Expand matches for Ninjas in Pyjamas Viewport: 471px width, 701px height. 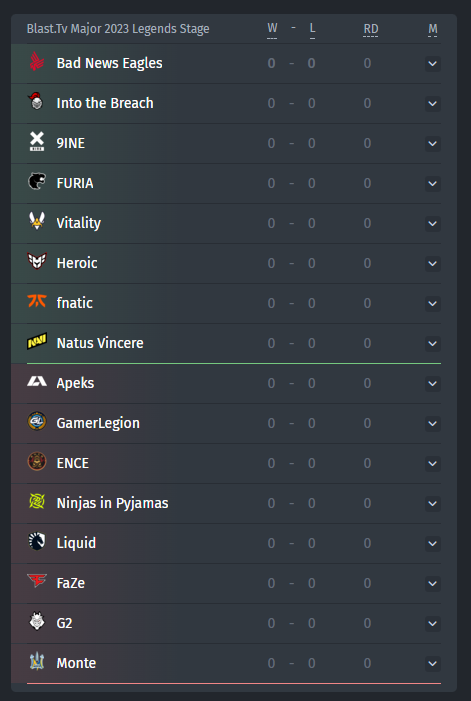pyautogui.click(x=433, y=503)
